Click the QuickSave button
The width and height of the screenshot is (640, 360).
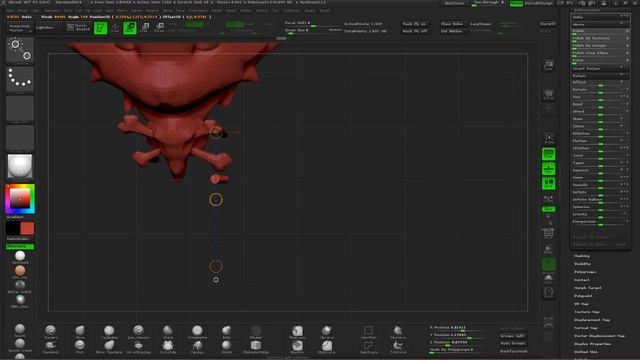454,3
